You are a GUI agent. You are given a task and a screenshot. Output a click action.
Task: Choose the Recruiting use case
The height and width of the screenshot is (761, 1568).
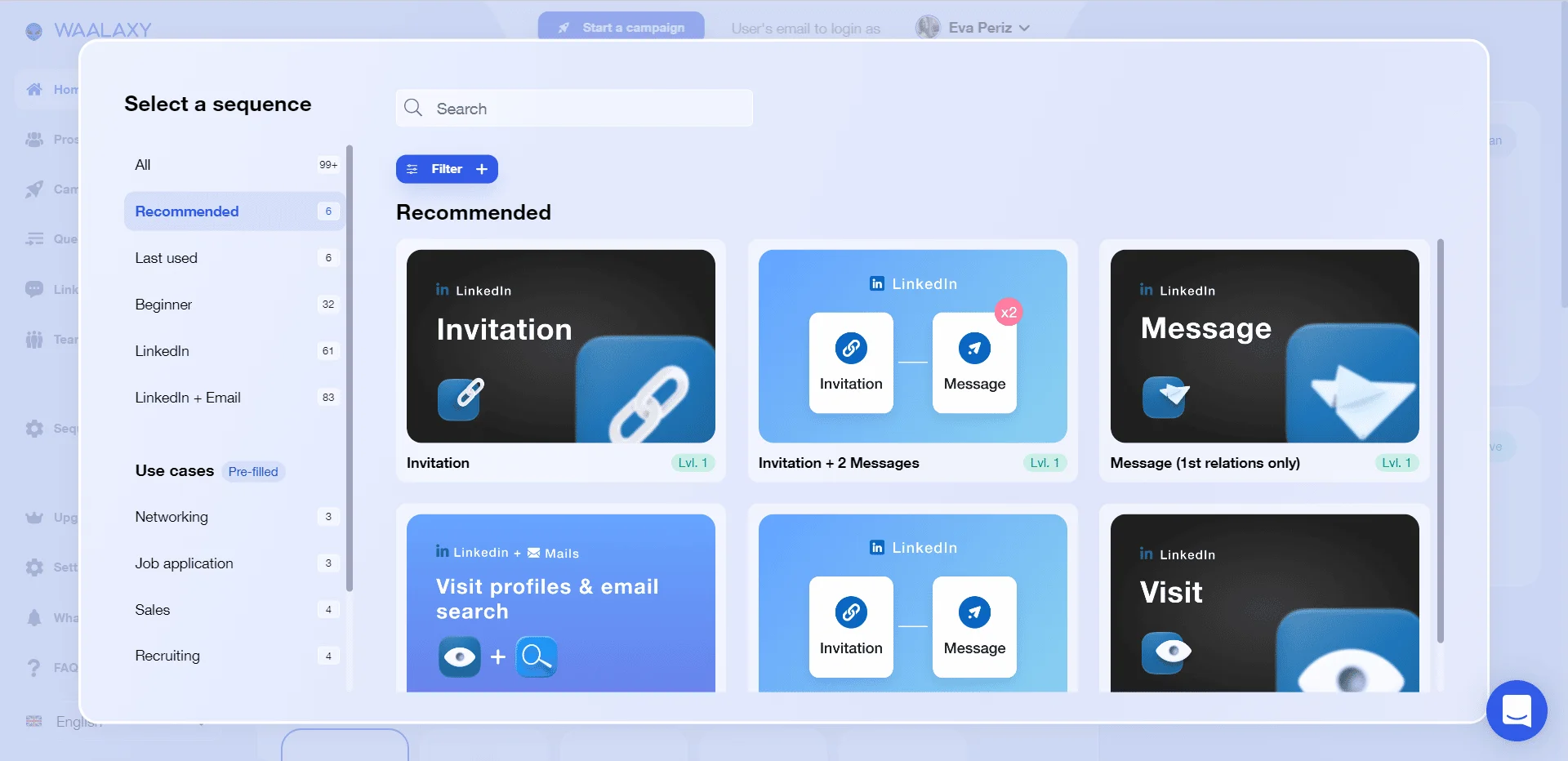point(235,656)
